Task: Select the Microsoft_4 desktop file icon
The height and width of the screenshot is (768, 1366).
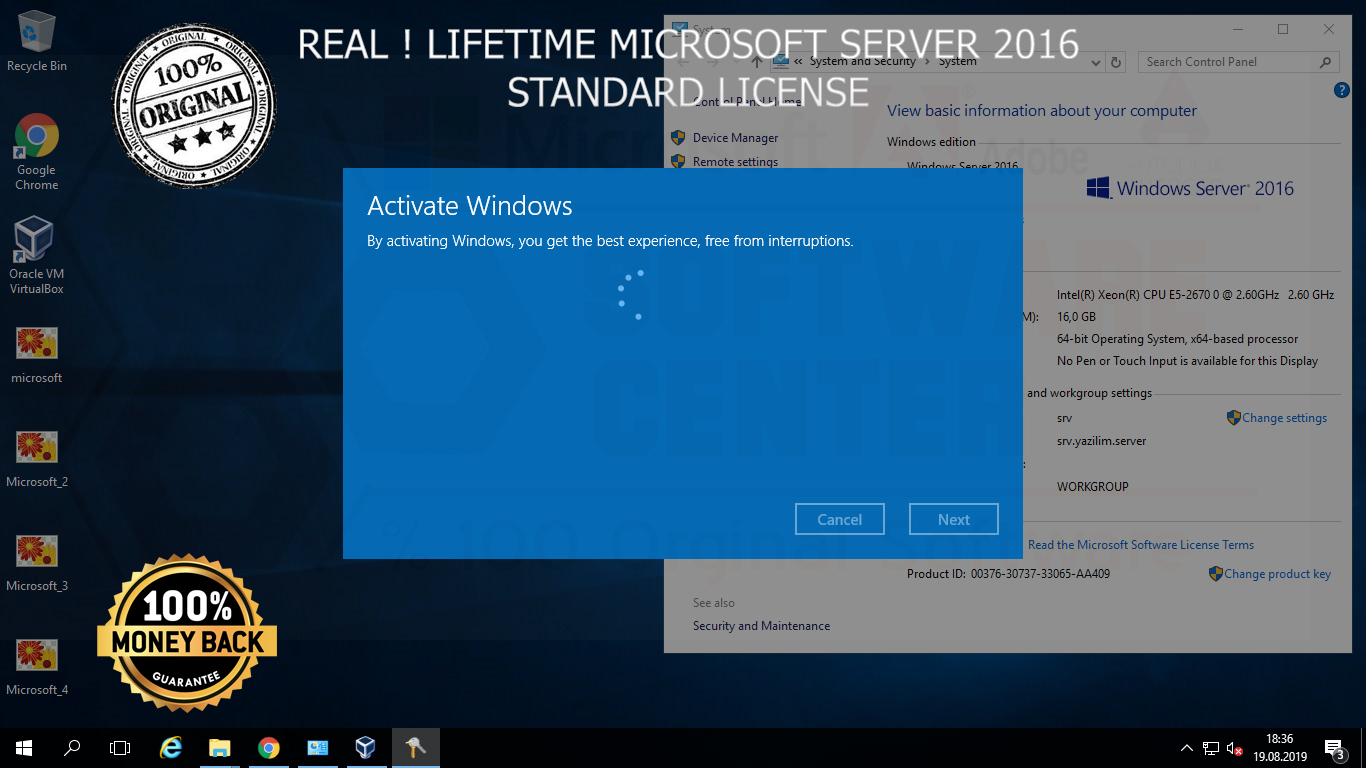Action: [x=37, y=666]
